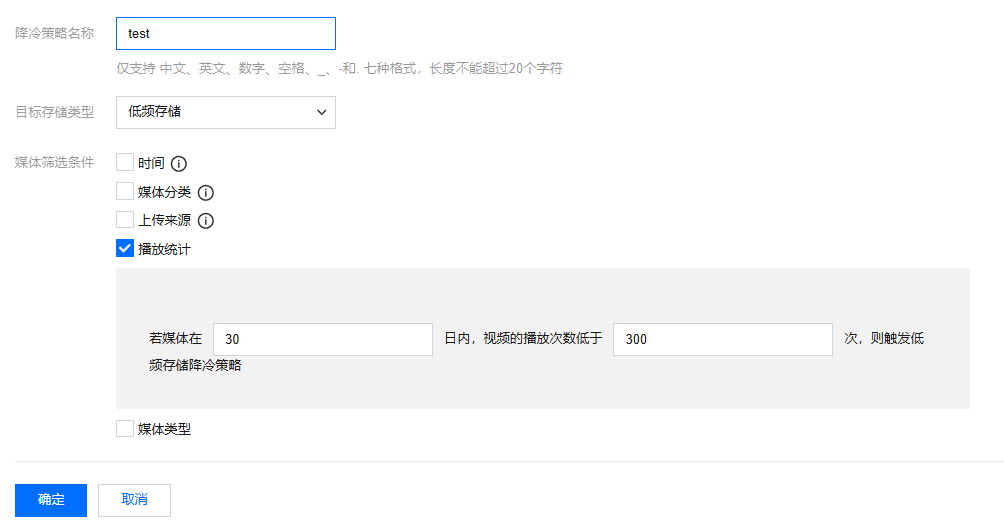Click the 降冷策略名称 label
Viewport: 1004px width, 529px height.
54,33
